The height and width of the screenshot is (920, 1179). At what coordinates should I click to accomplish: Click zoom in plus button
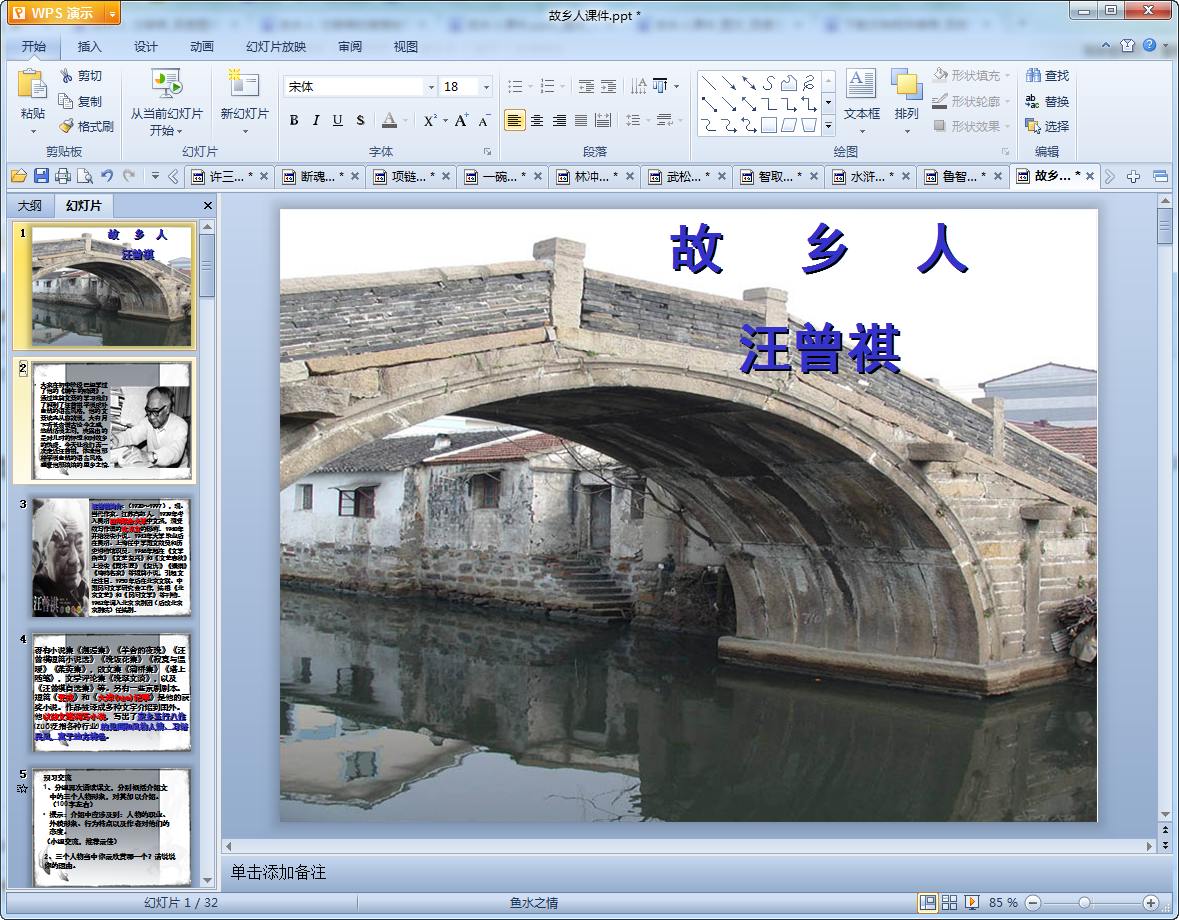point(1150,903)
